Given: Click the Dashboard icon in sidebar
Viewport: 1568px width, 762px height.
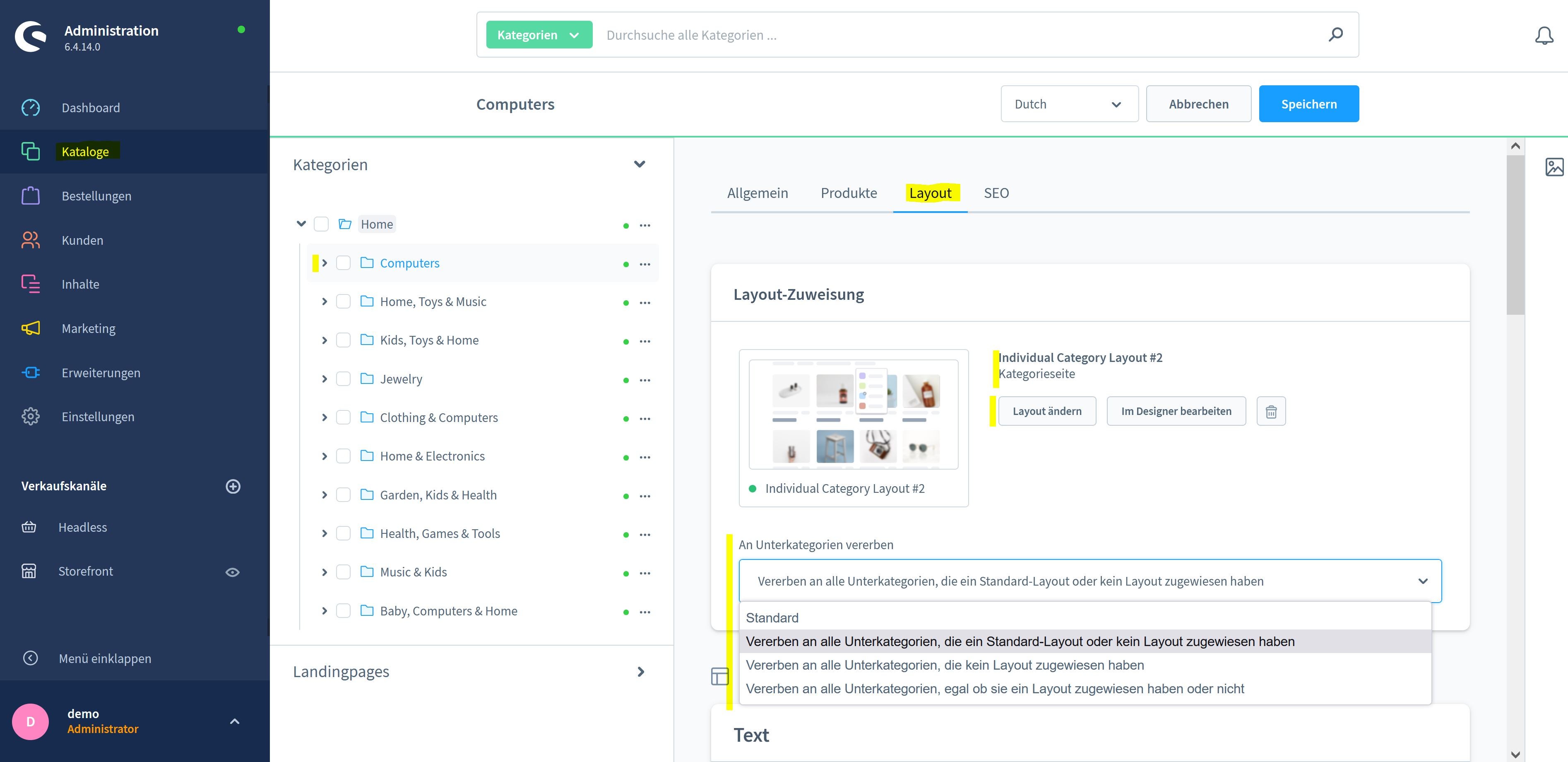Looking at the screenshot, I should 30,107.
